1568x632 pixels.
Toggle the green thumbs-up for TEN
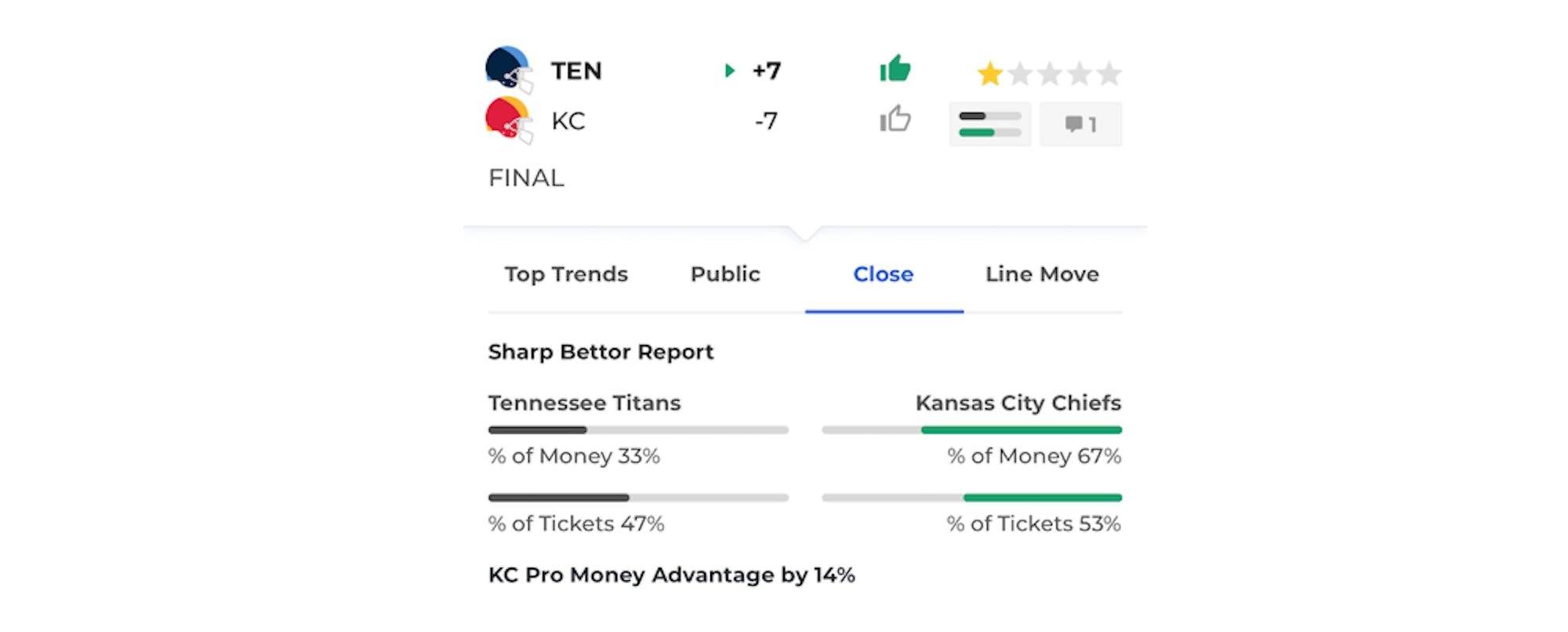[x=895, y=69]
